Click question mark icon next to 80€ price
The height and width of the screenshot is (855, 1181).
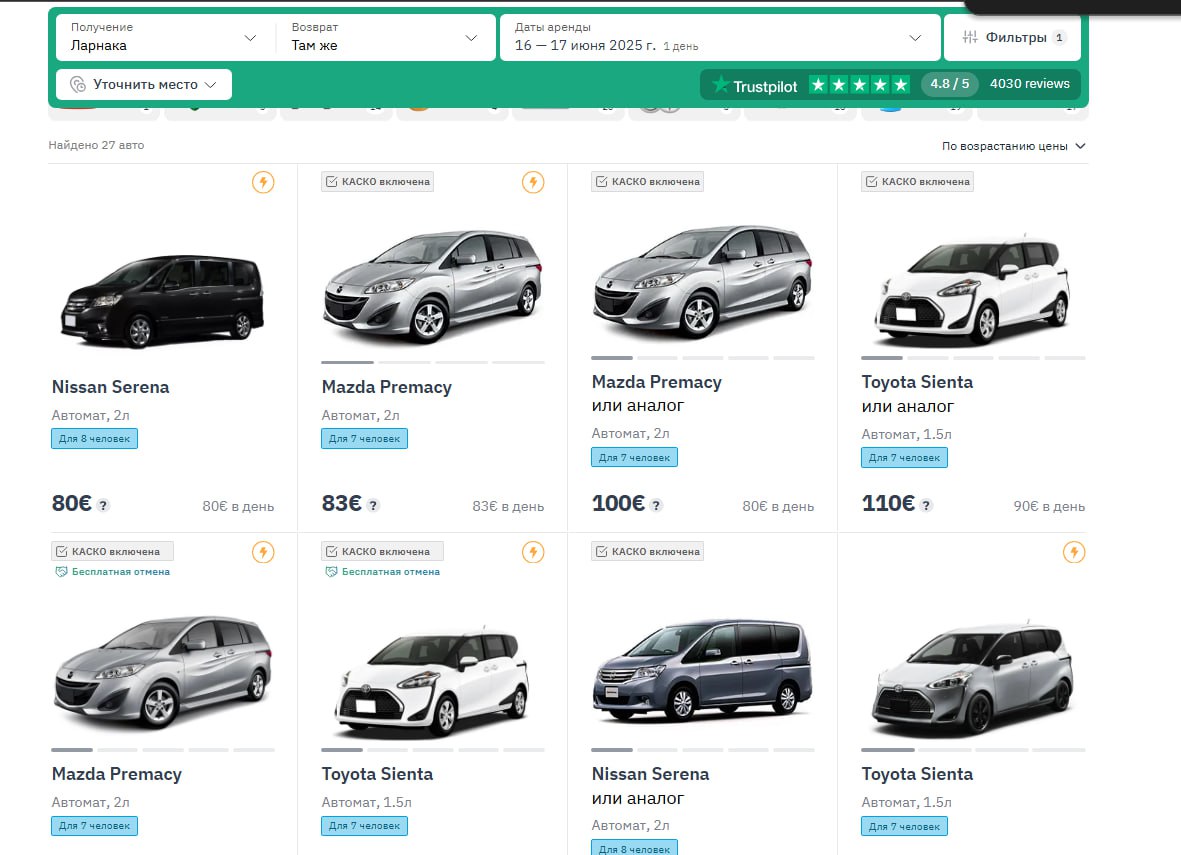(104, 505)
